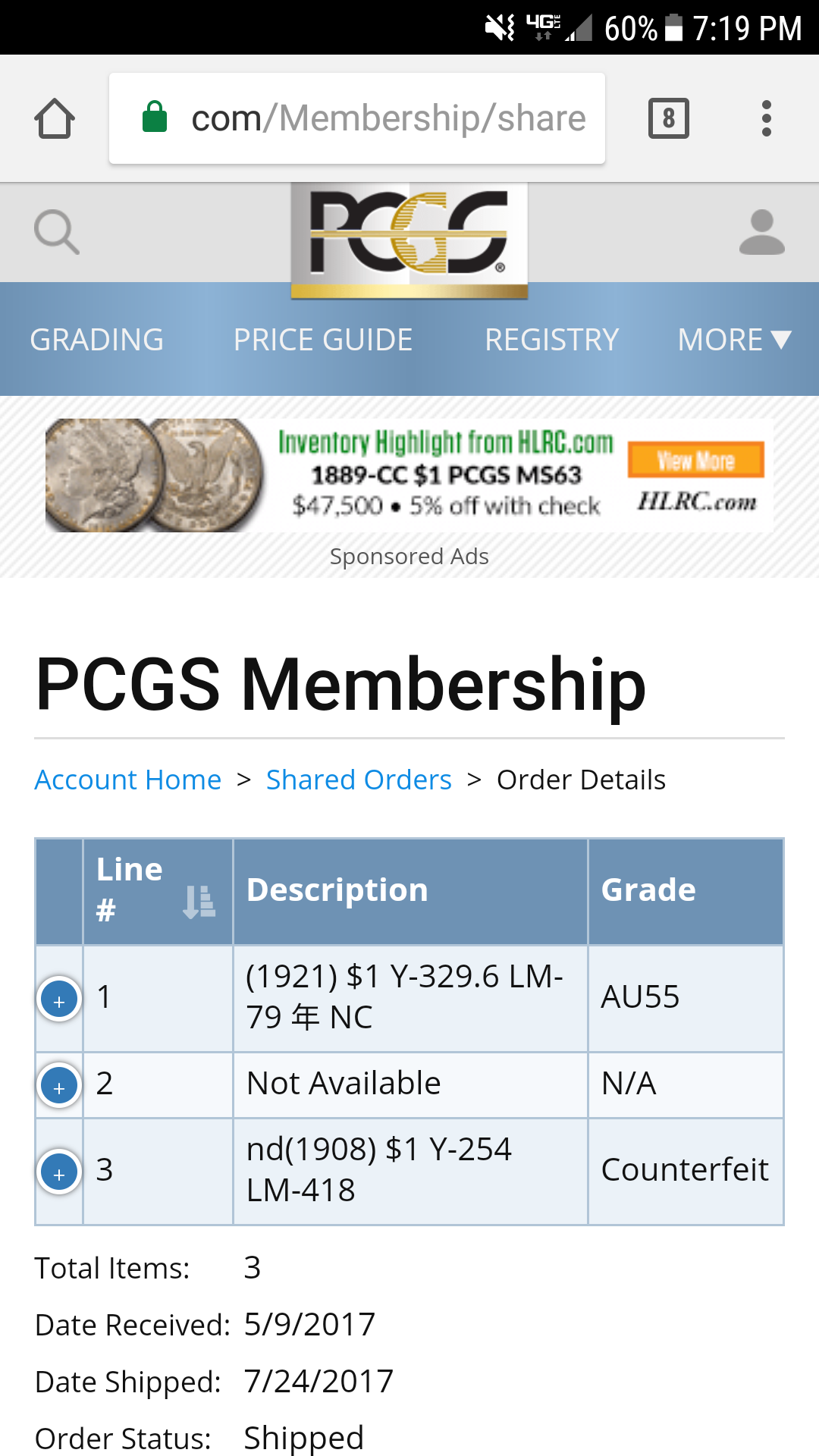Image resolution: width=819 pixels, height=1456 pixels.
Task: Tap the Morgan dollar coin ad image
Action: pos(155,475)
